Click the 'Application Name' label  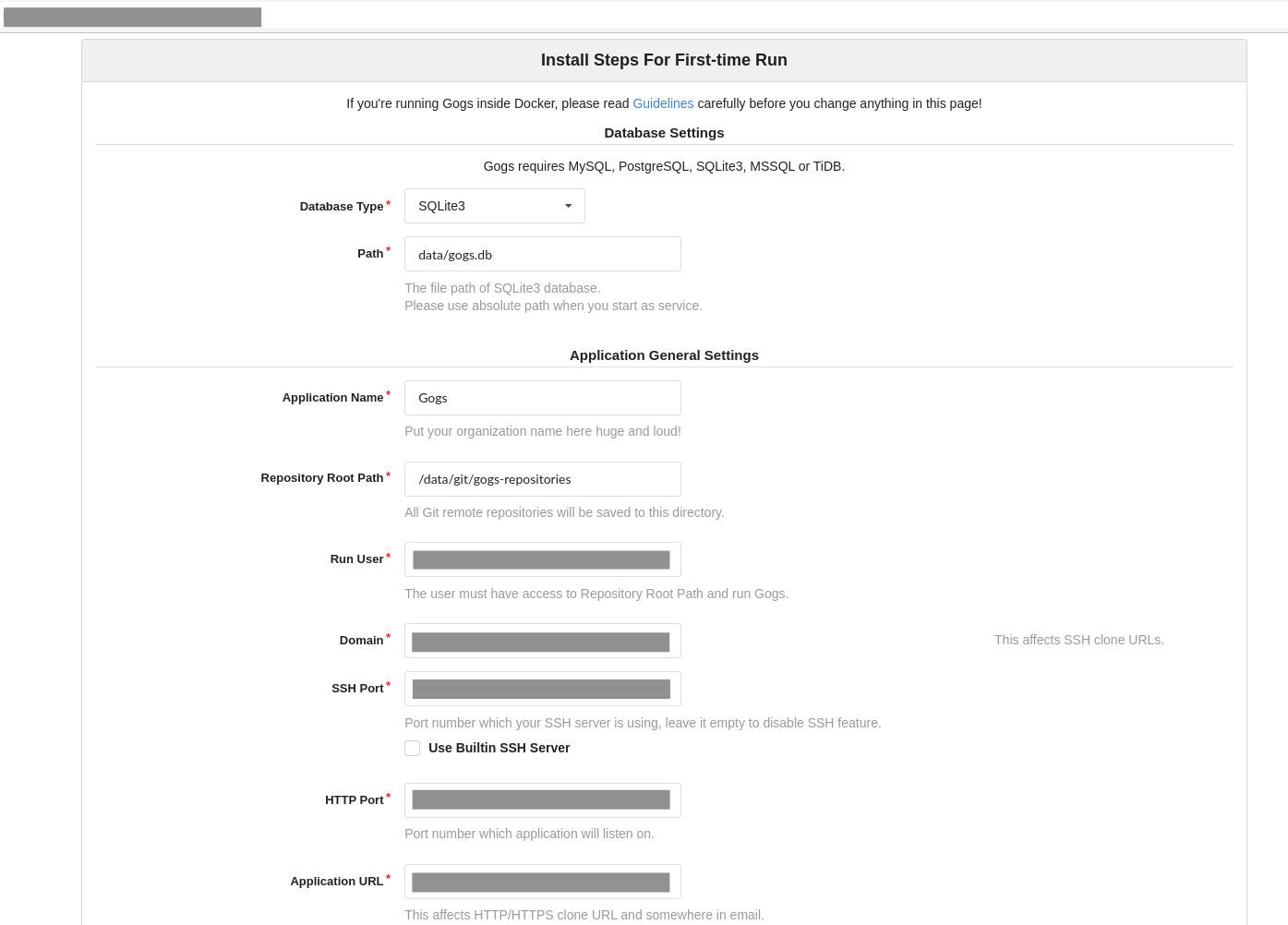coord(332,398)
